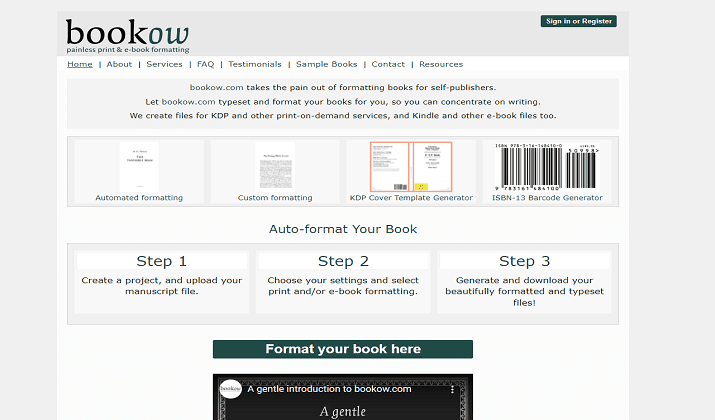Click 'Create a project, and upload' text
The image size is (715, 420).
click(162, 280)
